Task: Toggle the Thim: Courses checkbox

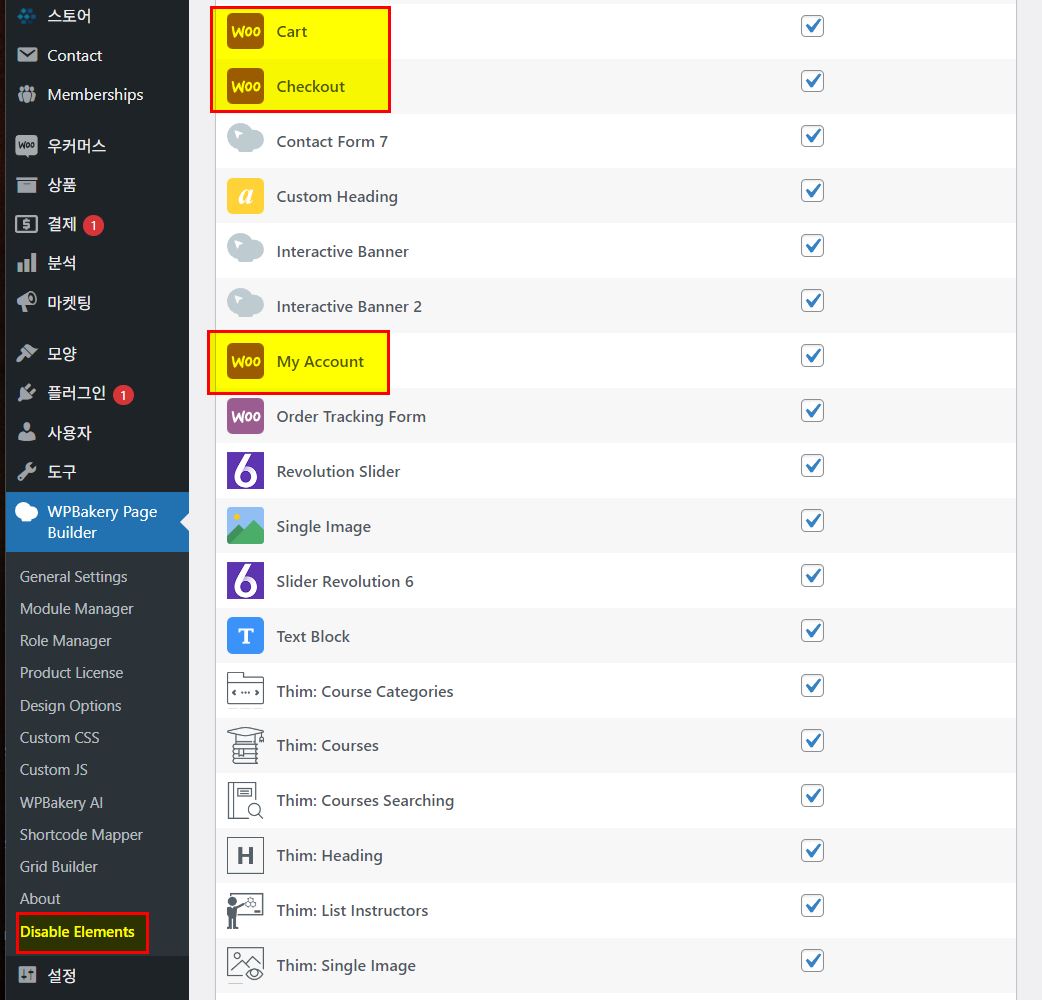Action: pyautogui.click(x=812, y=740)
